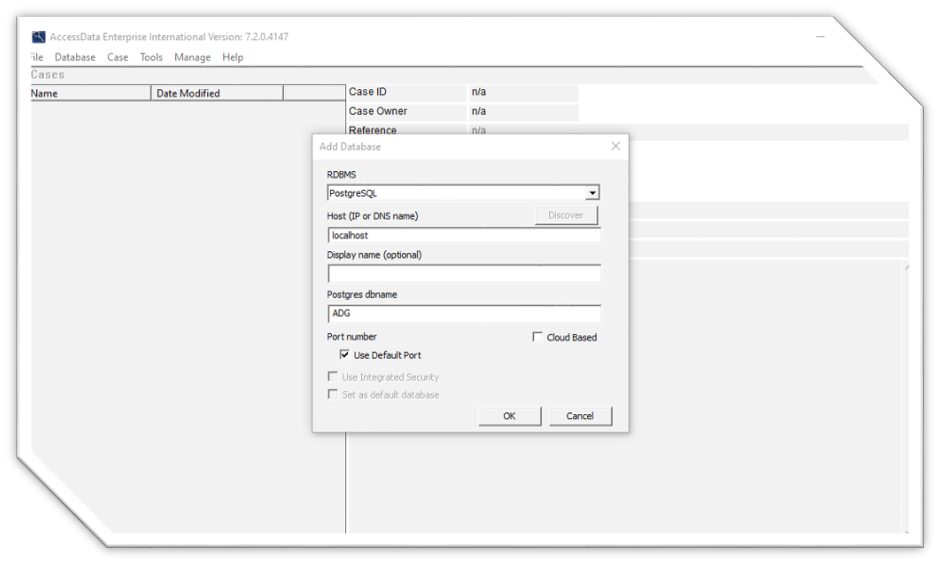Open the Tools menu
This screenshot has height=565, width=940.
pos(151,57)
